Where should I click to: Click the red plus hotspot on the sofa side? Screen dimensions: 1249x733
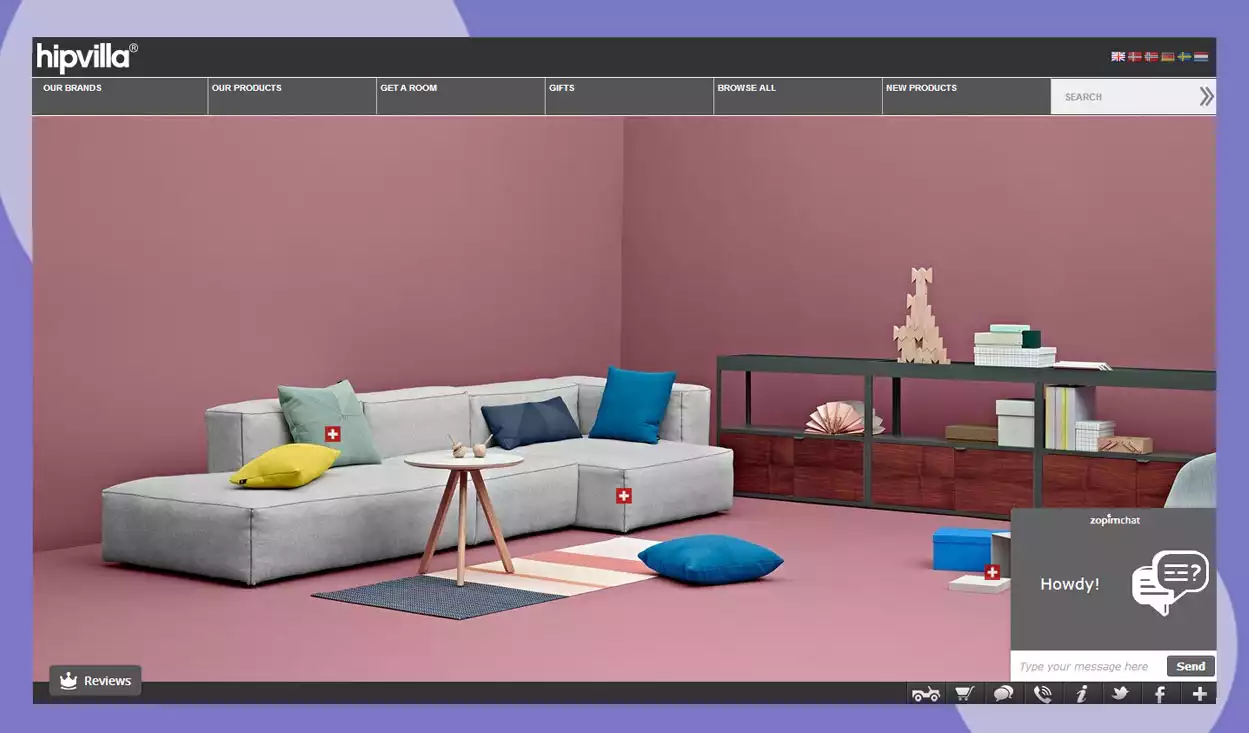[x=624, y=496]
